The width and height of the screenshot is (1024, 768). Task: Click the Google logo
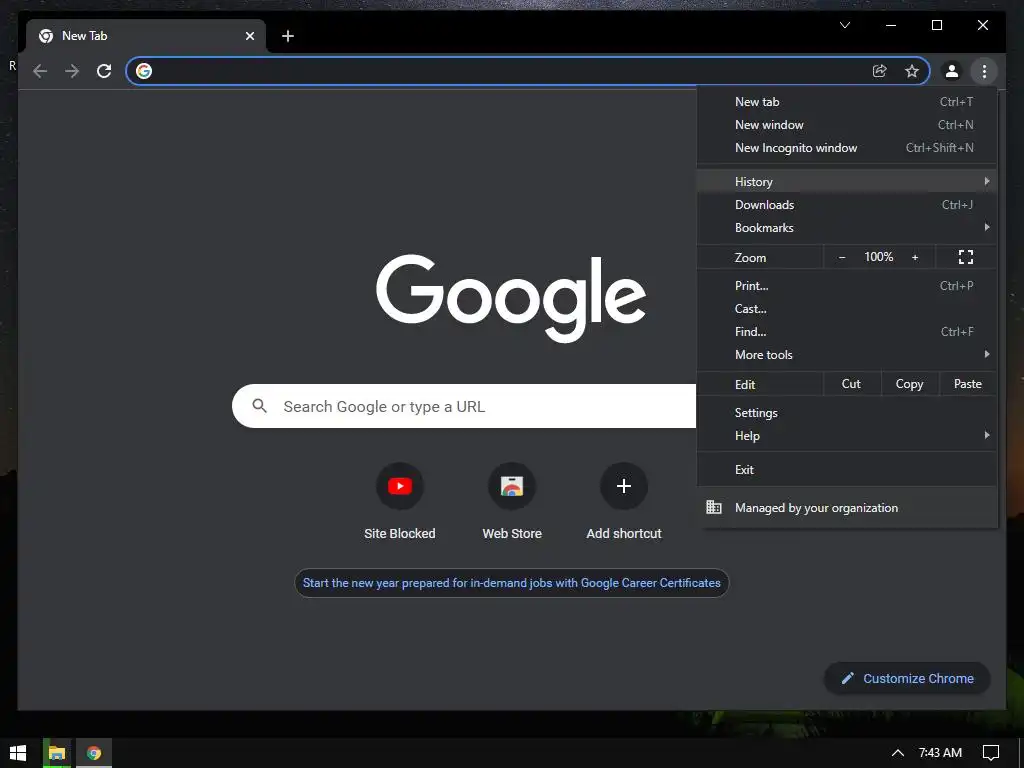click(511, 297)
